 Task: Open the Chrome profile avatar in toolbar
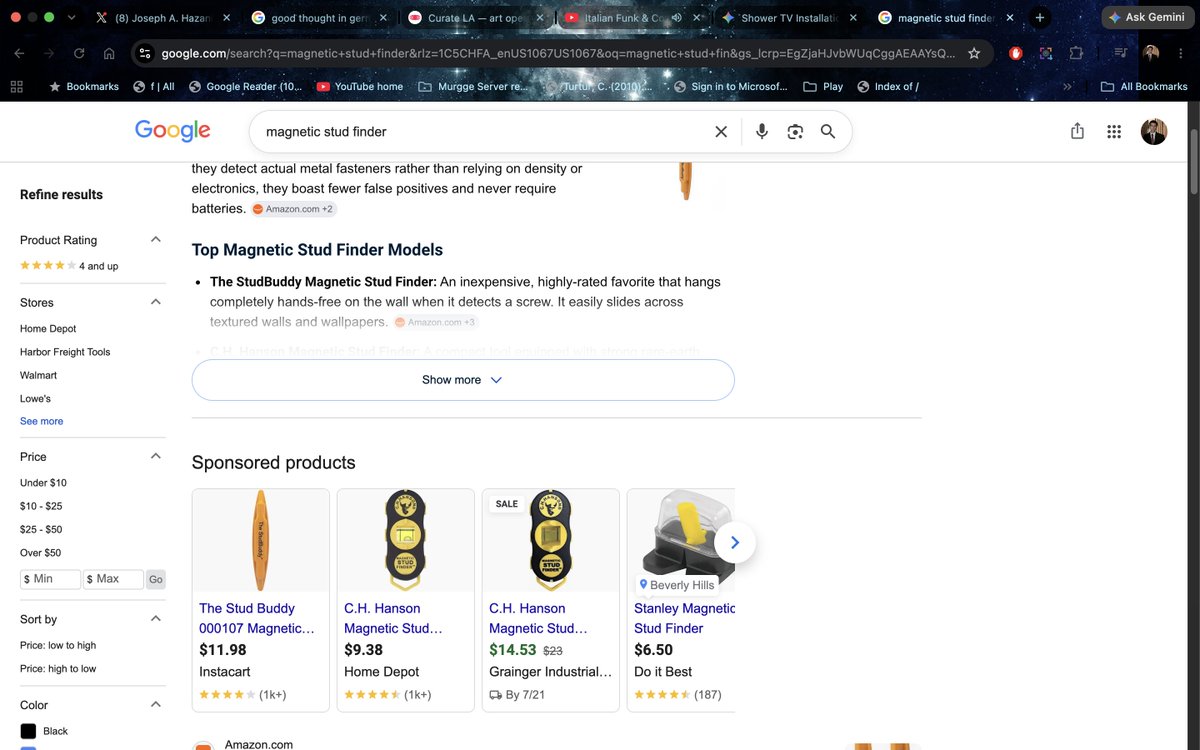tap(1152, 54)
